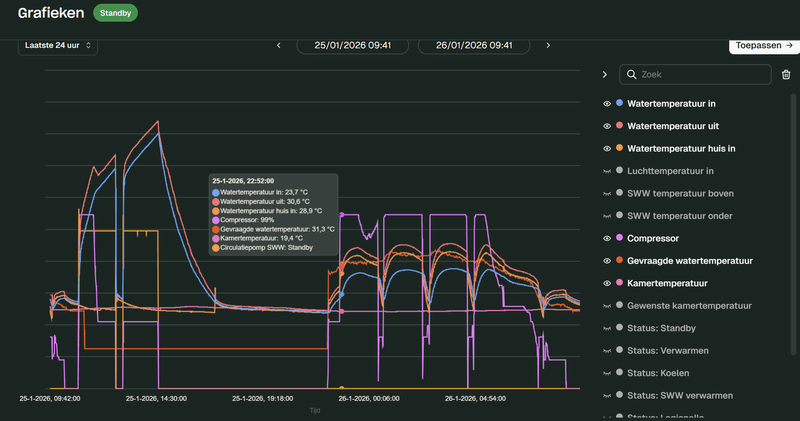Click the legend panel scrollbar
This screenshot has height=421, width=800.
pos(793,224)
